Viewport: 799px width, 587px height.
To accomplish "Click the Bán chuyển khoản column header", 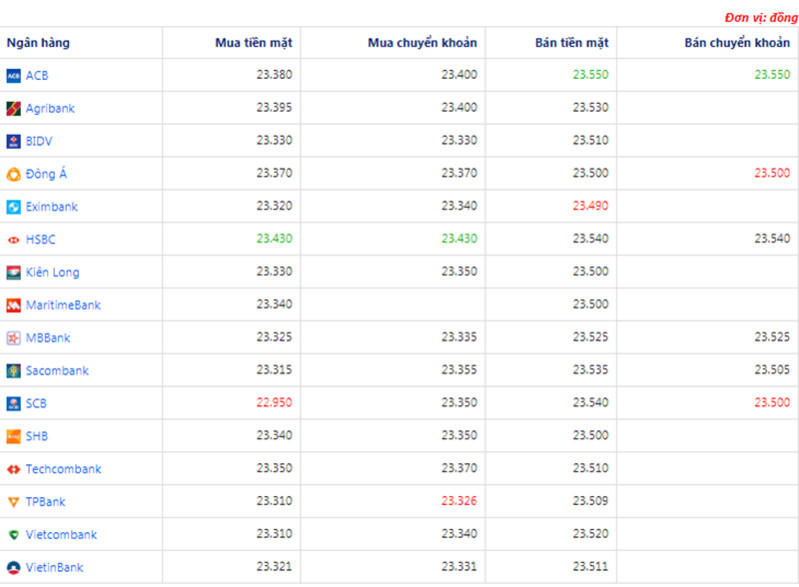I will (x=736, y=43).
